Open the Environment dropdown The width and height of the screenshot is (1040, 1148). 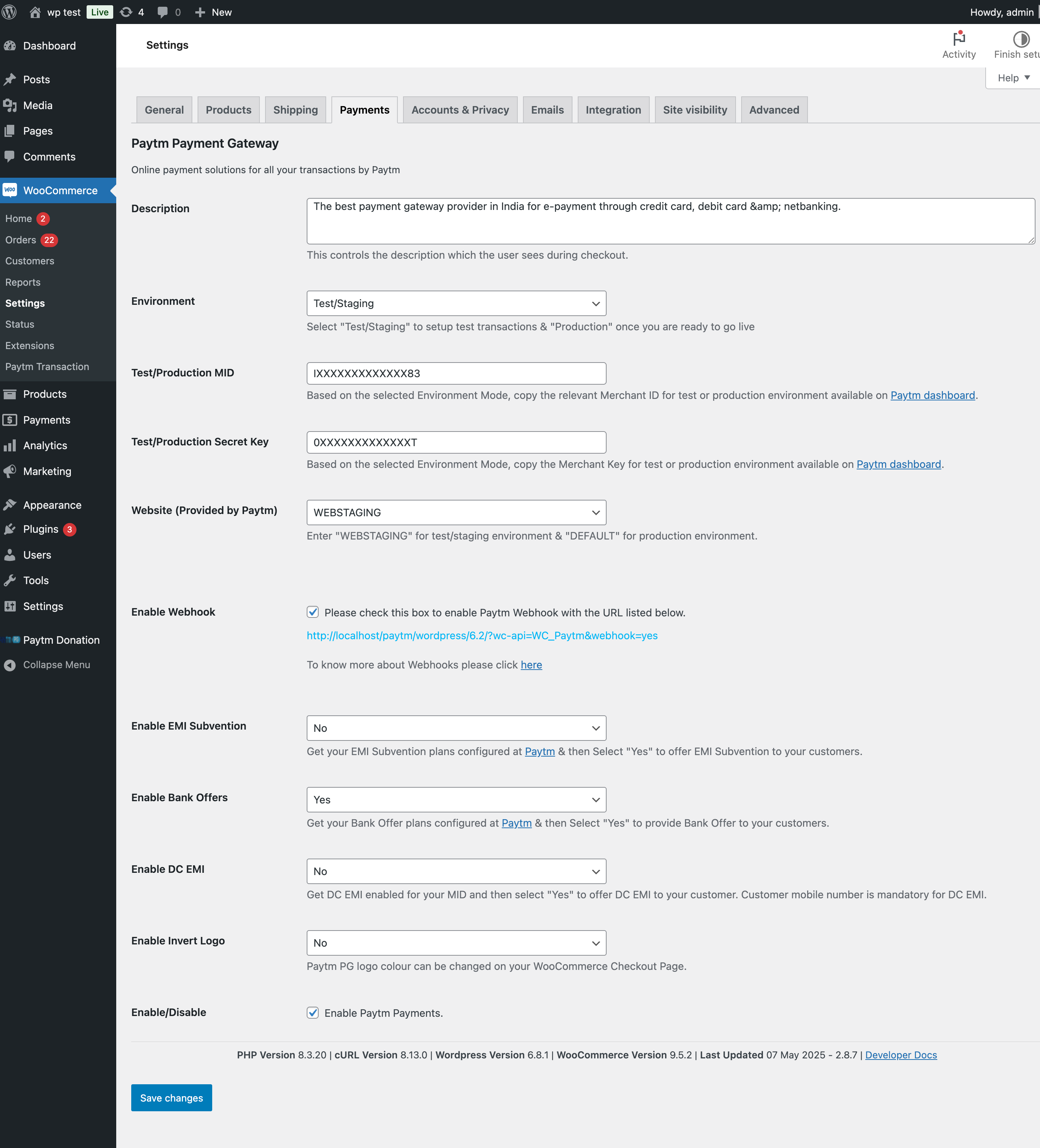coord(456,304)
